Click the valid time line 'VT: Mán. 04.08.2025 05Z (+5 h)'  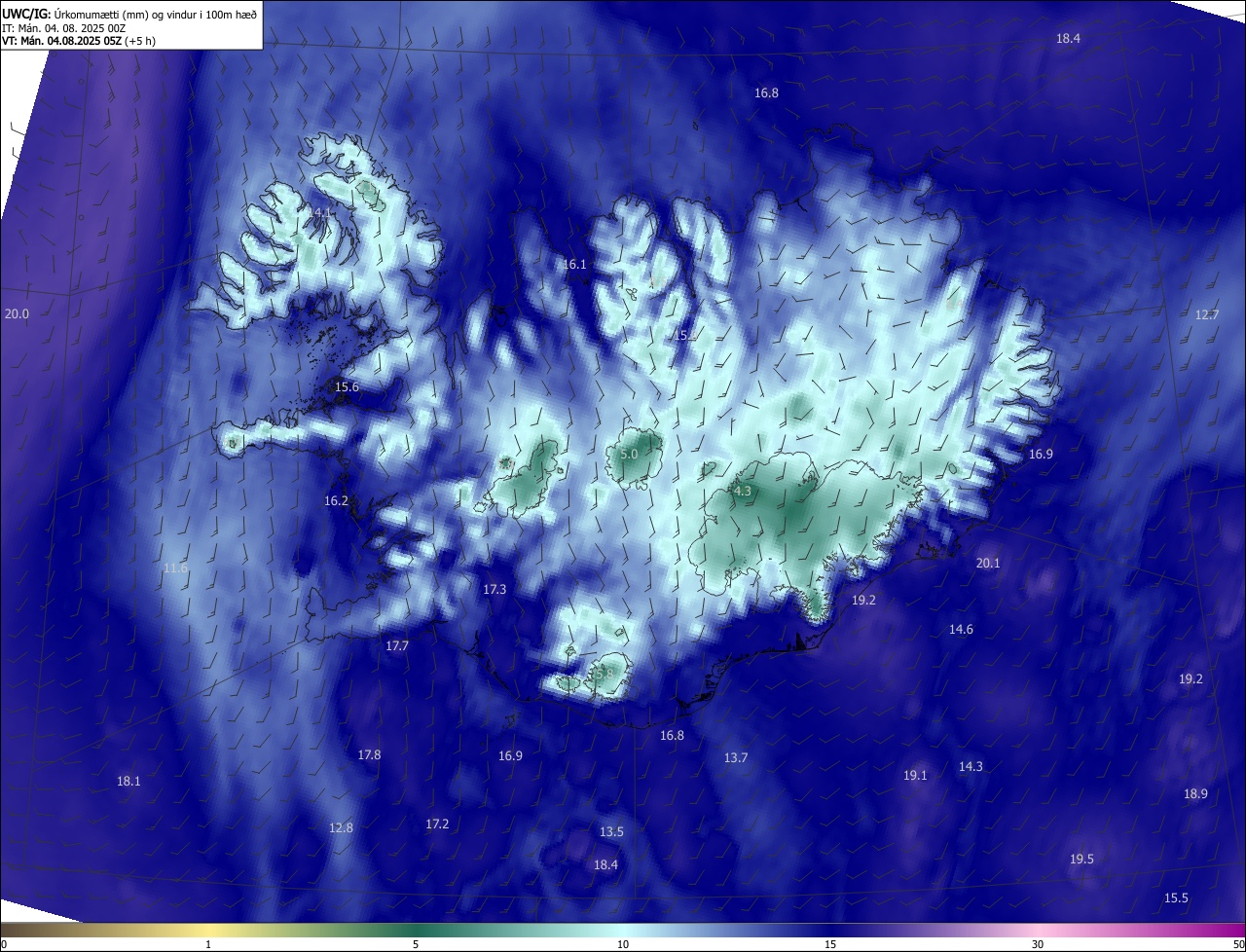(x=79, y=41)
